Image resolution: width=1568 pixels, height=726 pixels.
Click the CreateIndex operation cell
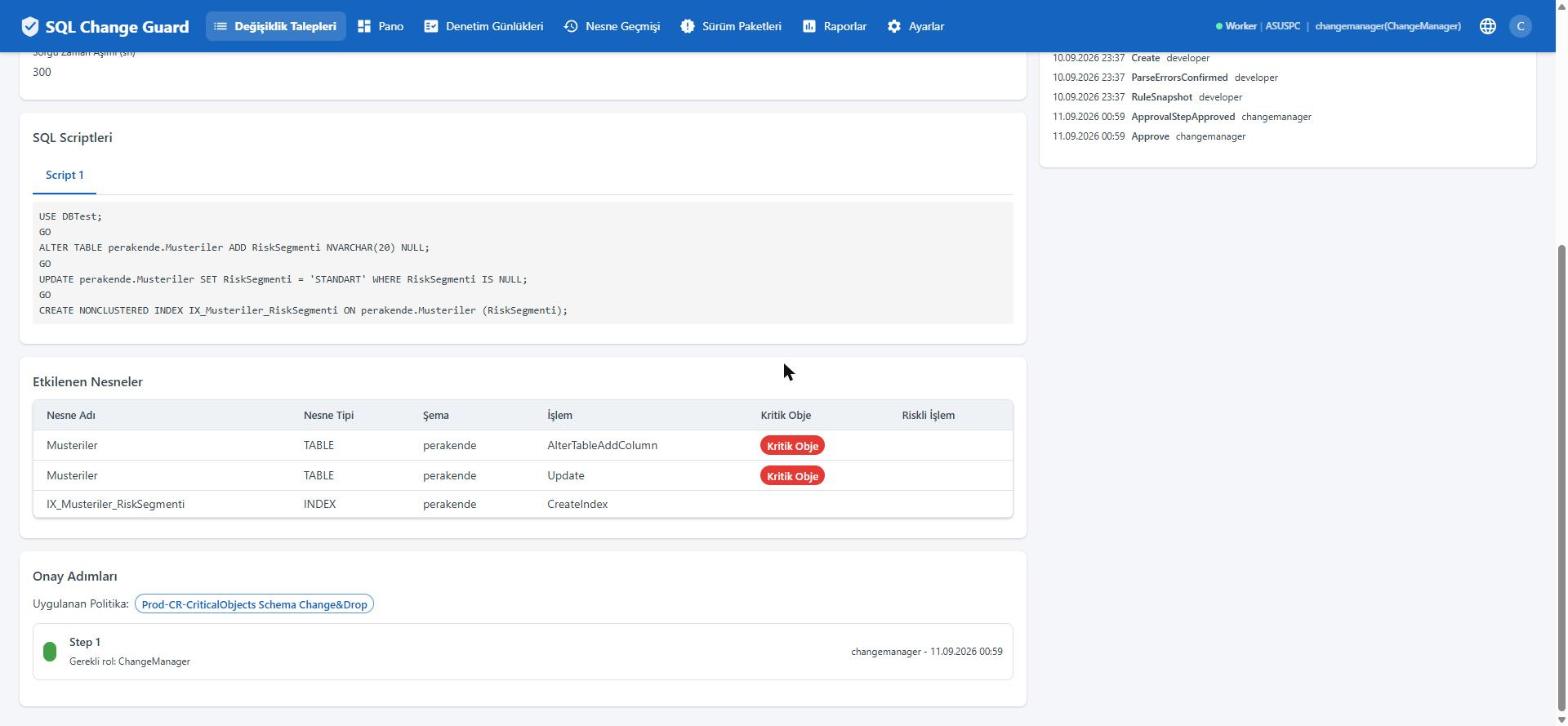577,504
